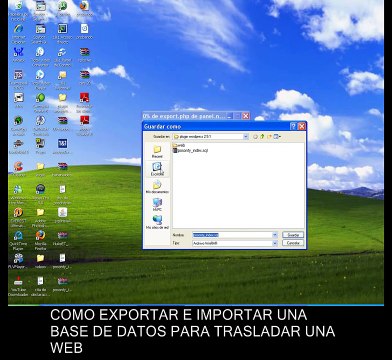The image size is (392, 360).
Task: Select Escritorio in the places bar
Action: 157,169
